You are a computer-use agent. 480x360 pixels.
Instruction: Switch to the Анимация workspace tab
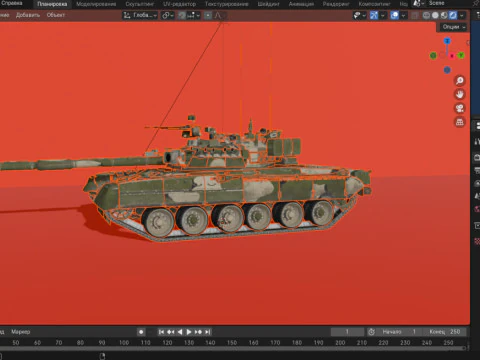coord(301,4)
